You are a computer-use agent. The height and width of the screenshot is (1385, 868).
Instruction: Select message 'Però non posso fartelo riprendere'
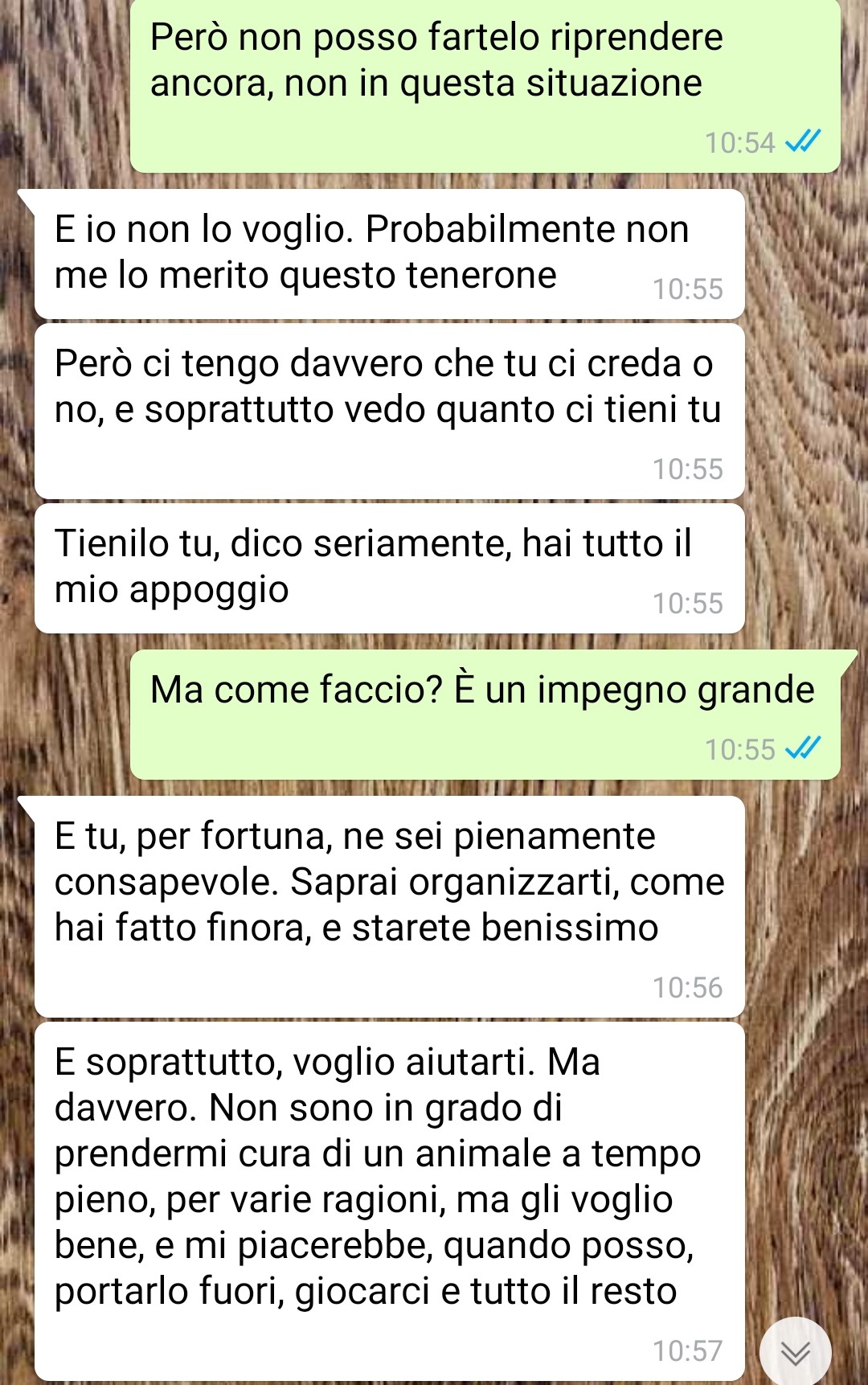(485, 85)
